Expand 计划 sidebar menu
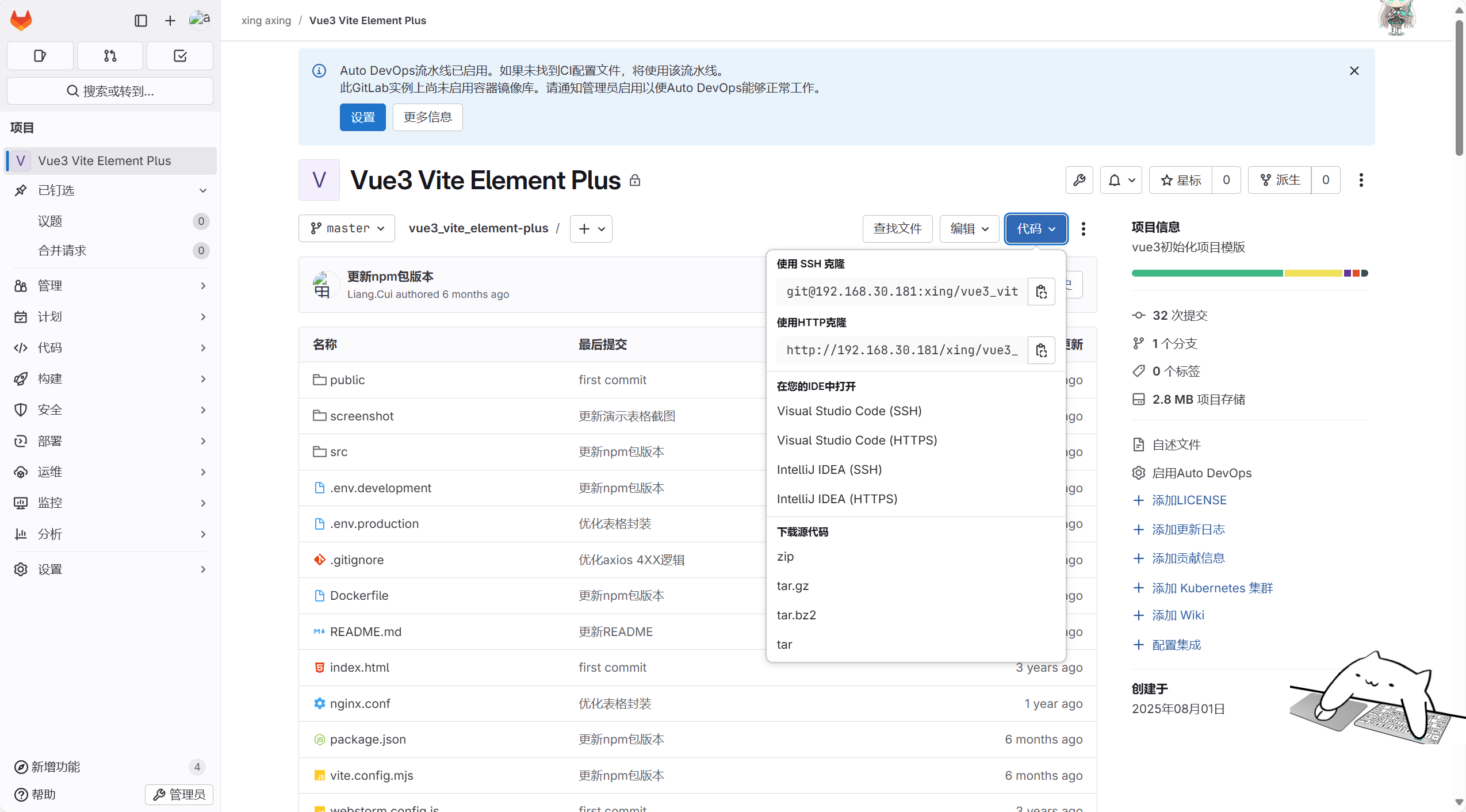Viewport: 1466px width, 812px height. coord(110,317)
